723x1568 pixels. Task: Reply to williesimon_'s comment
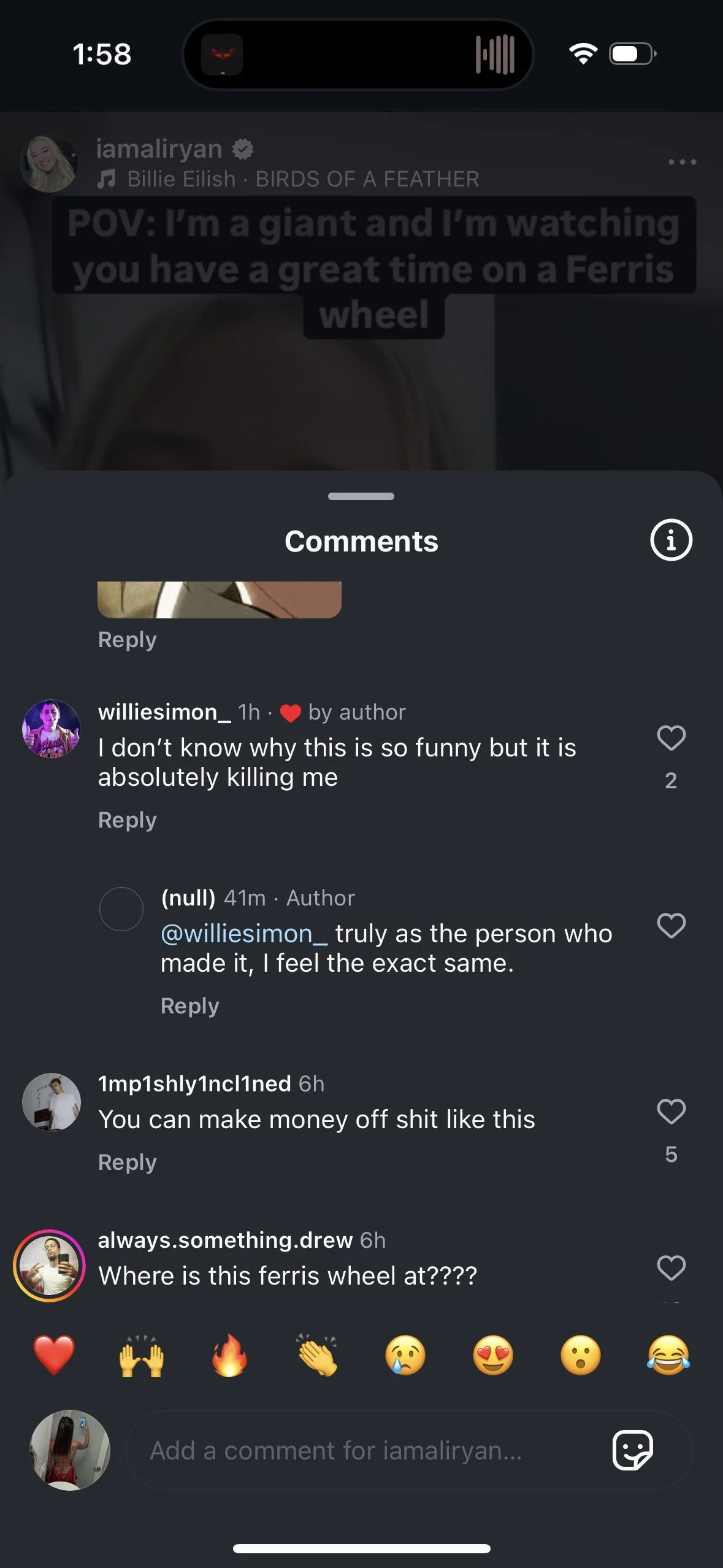pyautogui.click(x=127, y=819)
